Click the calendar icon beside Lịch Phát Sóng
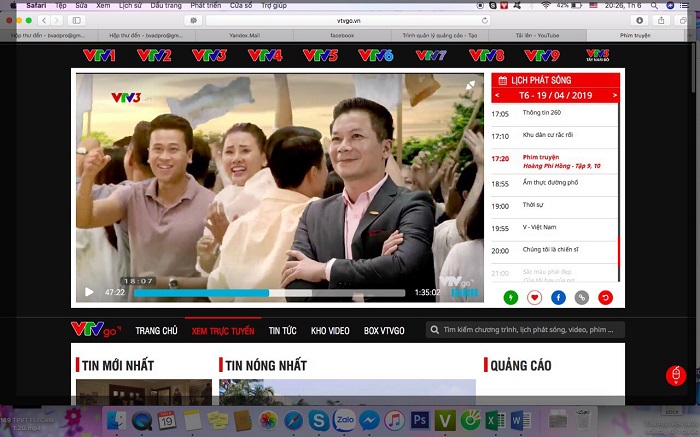Viewport: 700px width, 437px height. [x=503, y=80]
